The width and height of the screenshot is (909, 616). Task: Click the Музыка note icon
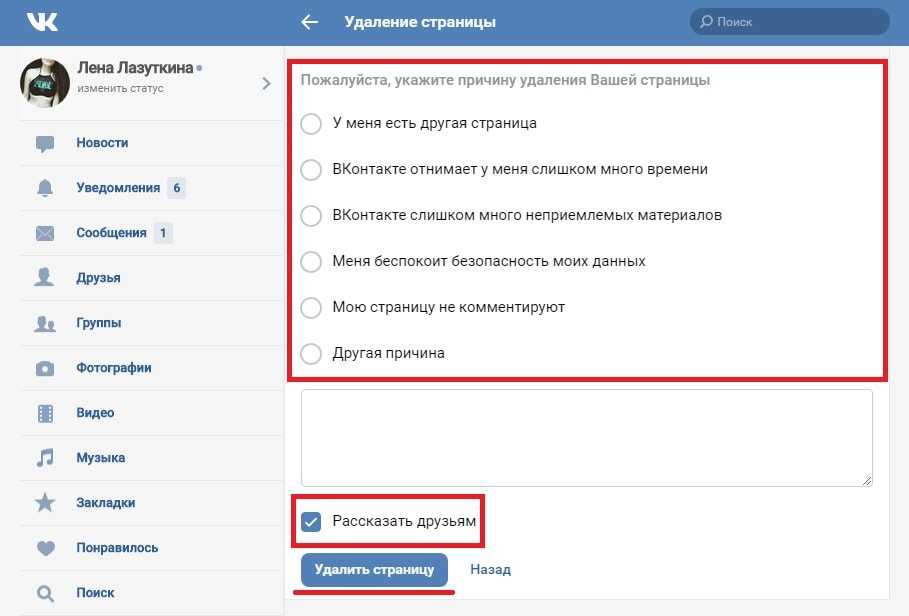[45, 458]
